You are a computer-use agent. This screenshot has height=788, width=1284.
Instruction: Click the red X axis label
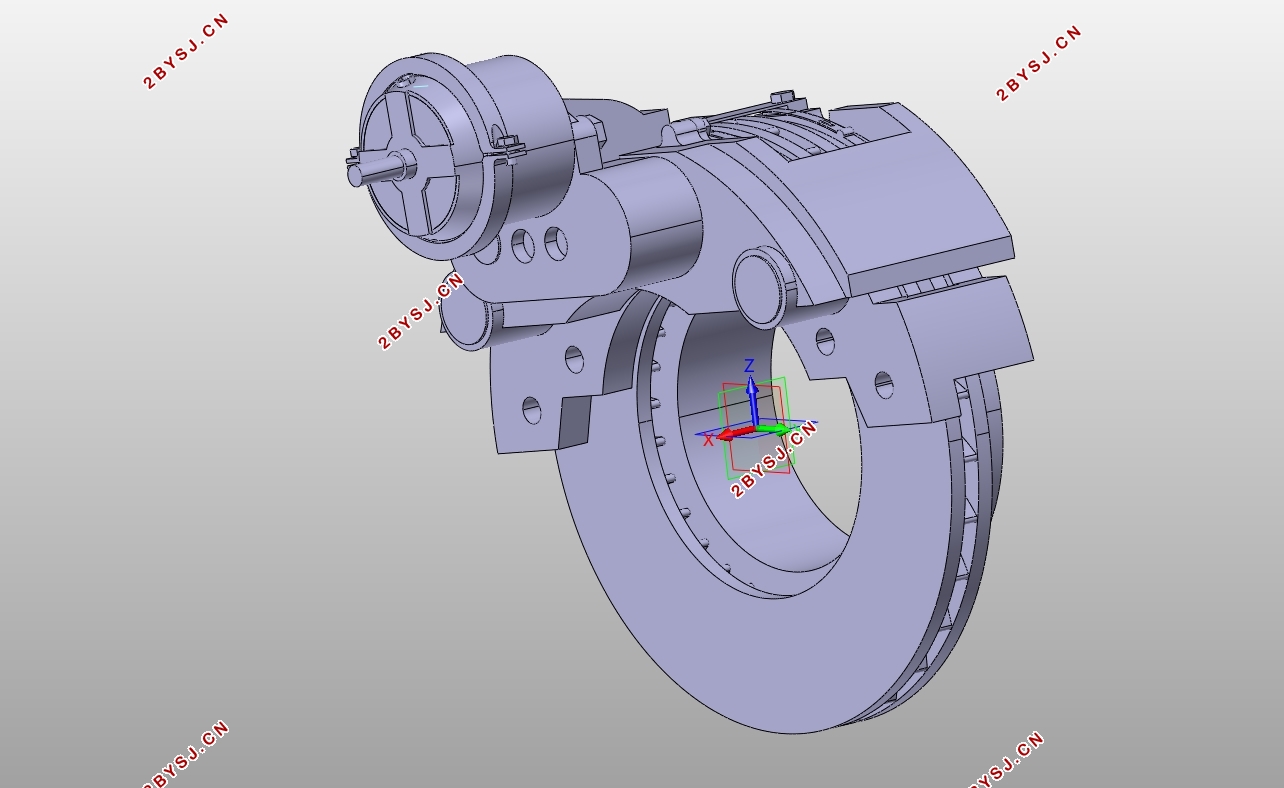708,439
